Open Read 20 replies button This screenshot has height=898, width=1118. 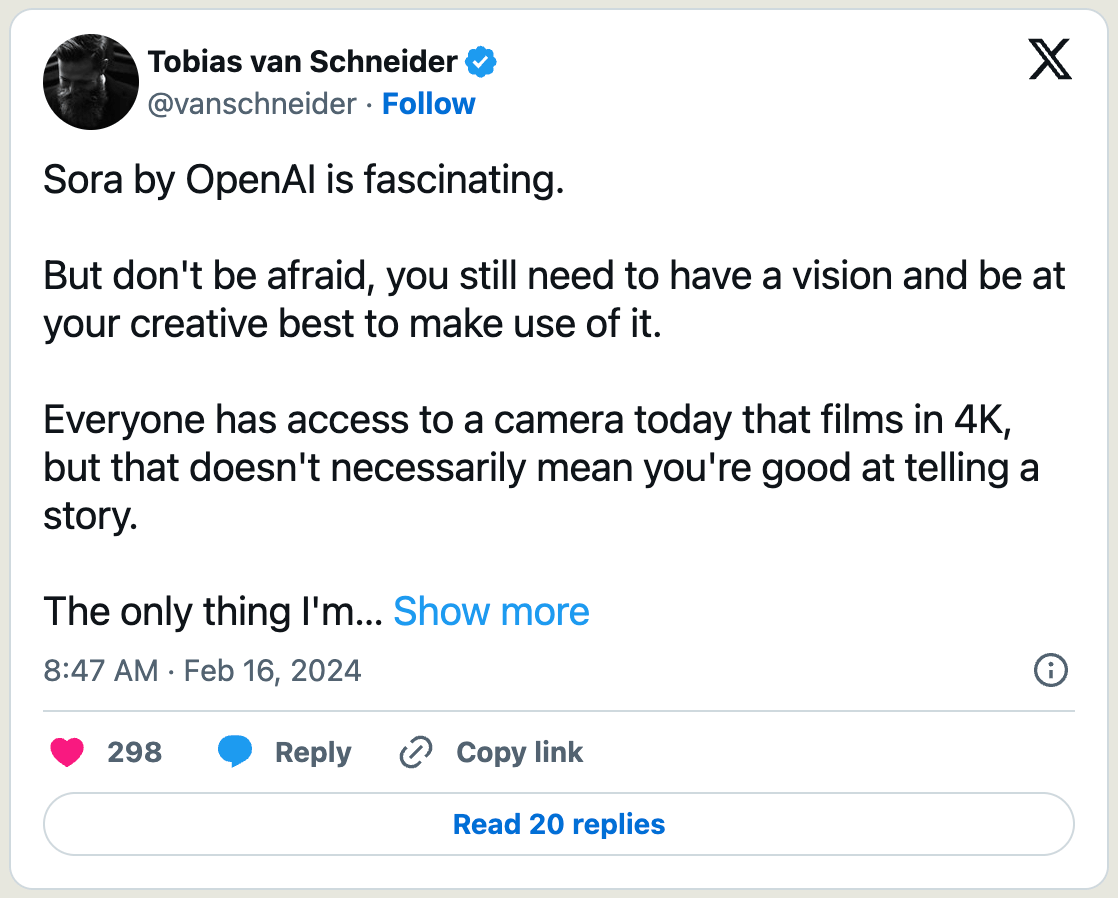tap(559, 824)
